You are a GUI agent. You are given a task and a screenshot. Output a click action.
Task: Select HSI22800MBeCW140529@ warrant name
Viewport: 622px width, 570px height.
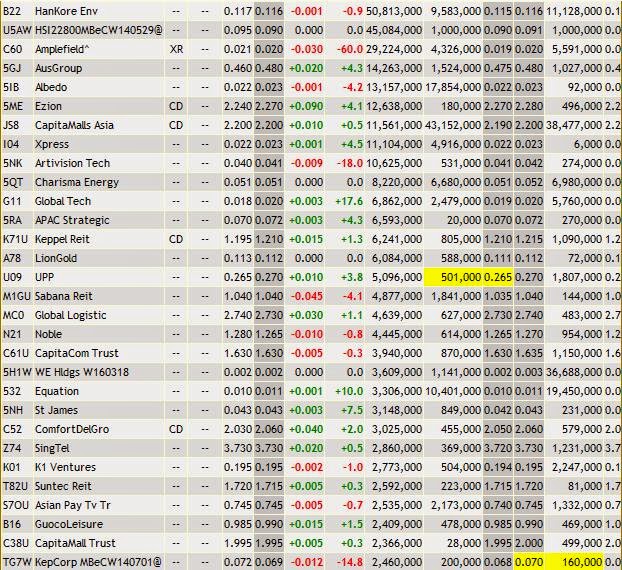pyautogui.click(x=99, y=30)
